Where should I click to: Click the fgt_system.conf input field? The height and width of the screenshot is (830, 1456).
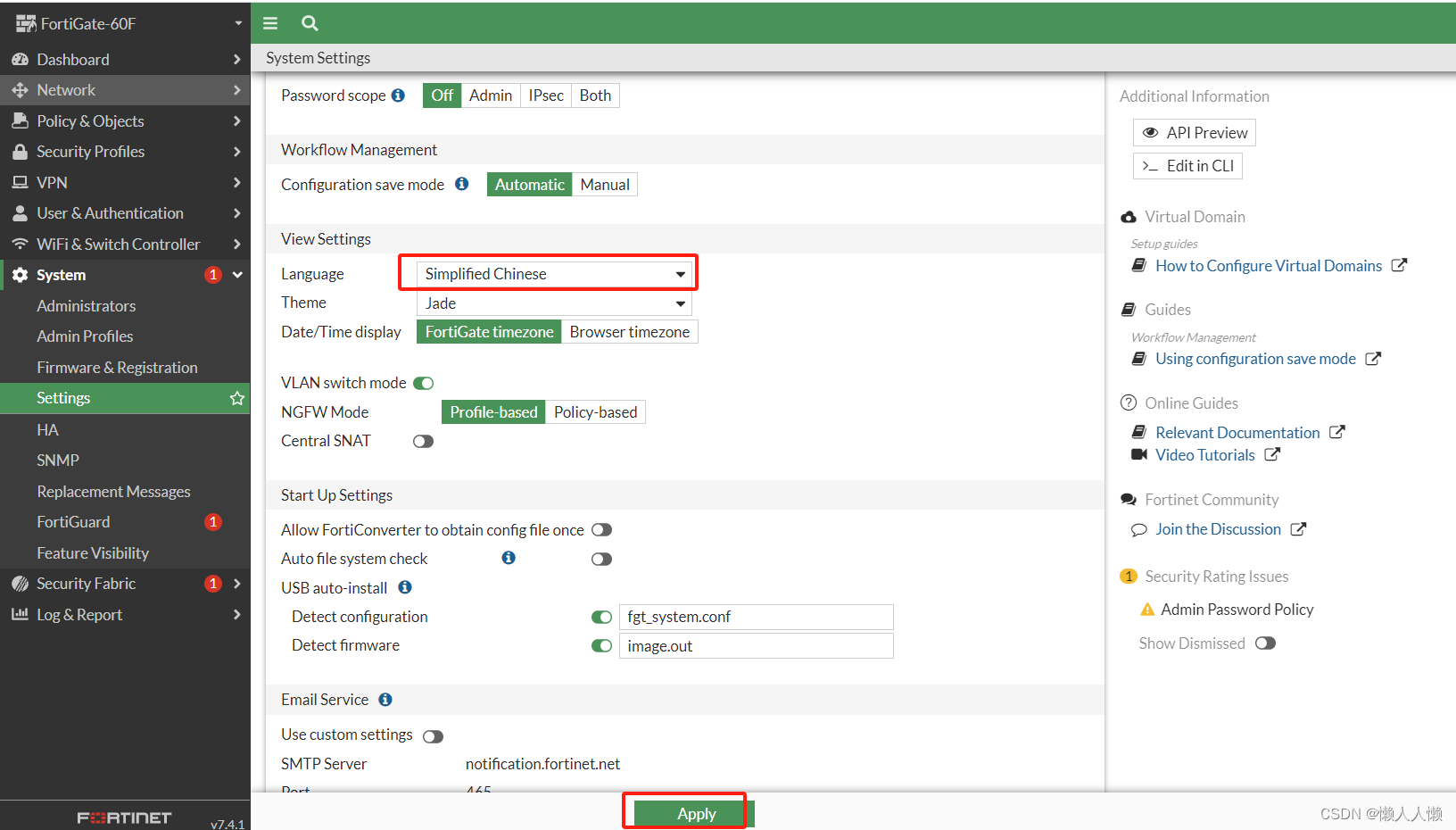(757, 617)
